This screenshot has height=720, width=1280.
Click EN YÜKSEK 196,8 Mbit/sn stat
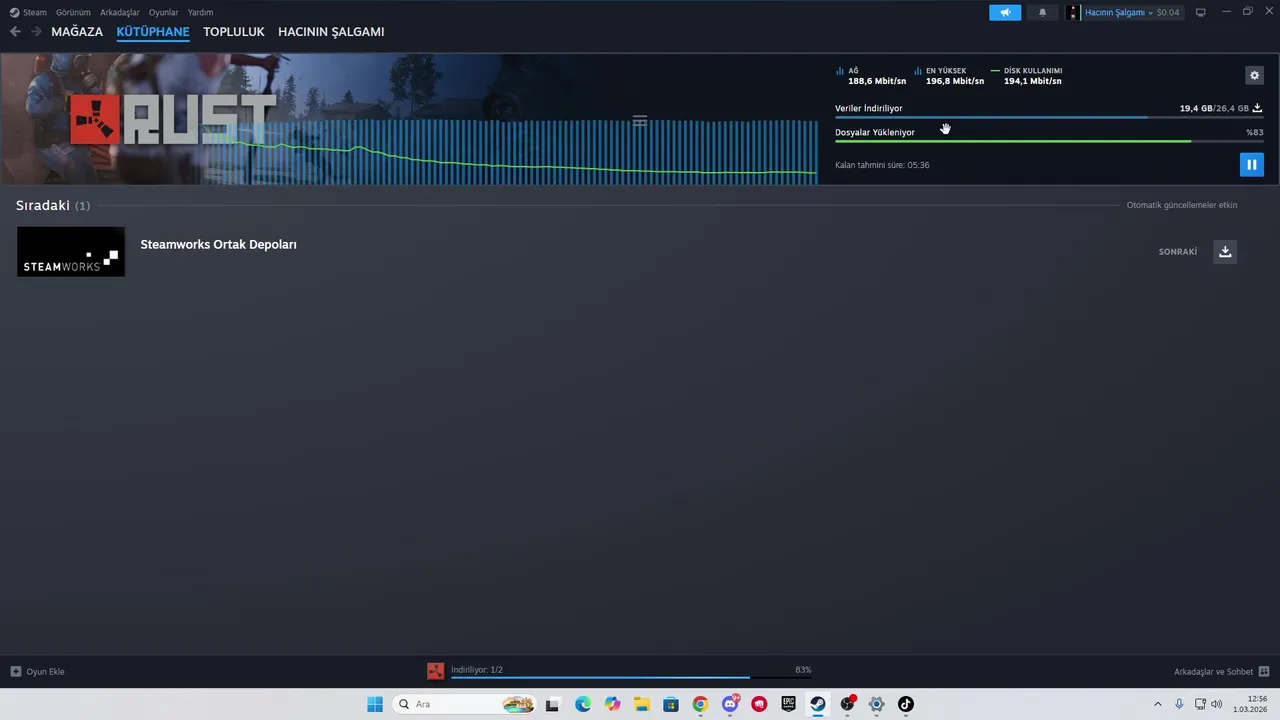tap(949, 76)
